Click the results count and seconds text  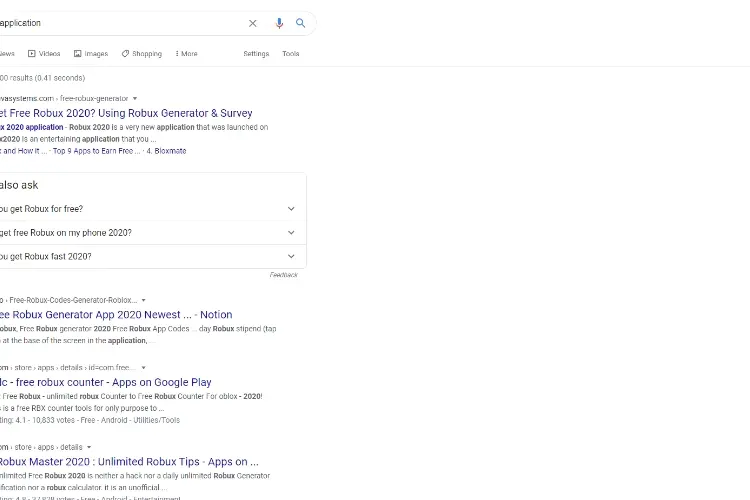[x=43, y=78]
